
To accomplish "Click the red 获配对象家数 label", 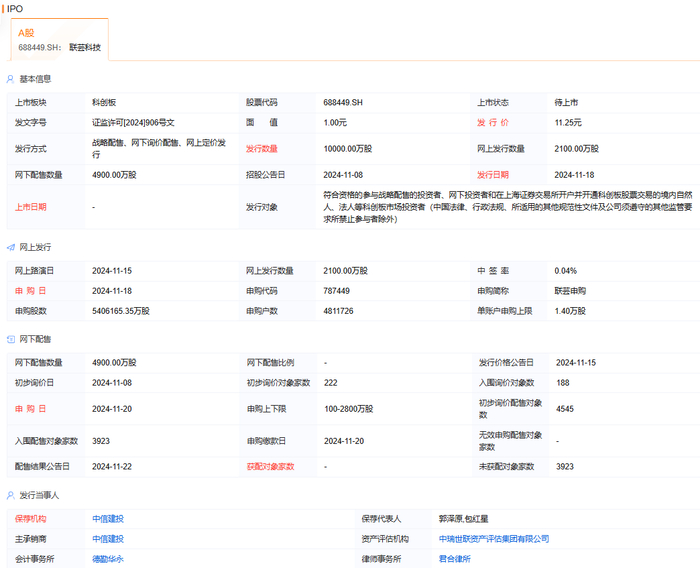I will point(271,467).
